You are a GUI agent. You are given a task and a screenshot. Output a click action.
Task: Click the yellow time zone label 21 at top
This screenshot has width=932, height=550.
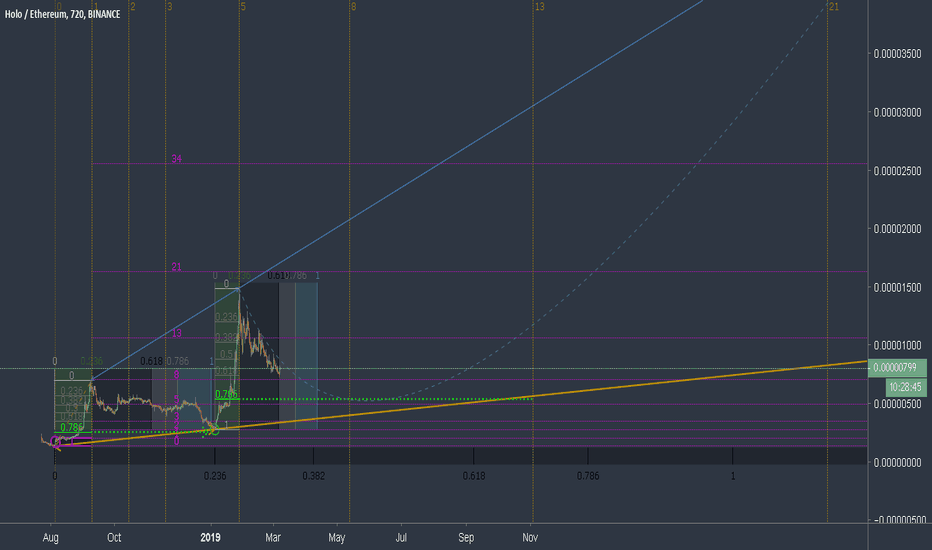(834, 7)
